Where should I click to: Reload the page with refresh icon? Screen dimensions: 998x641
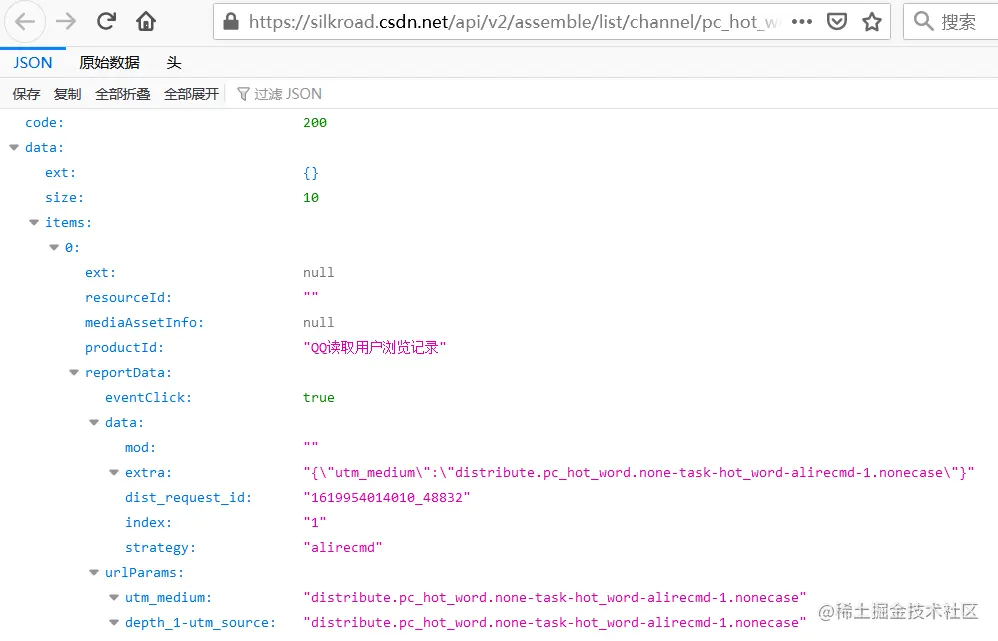click(x=106, y=21)
